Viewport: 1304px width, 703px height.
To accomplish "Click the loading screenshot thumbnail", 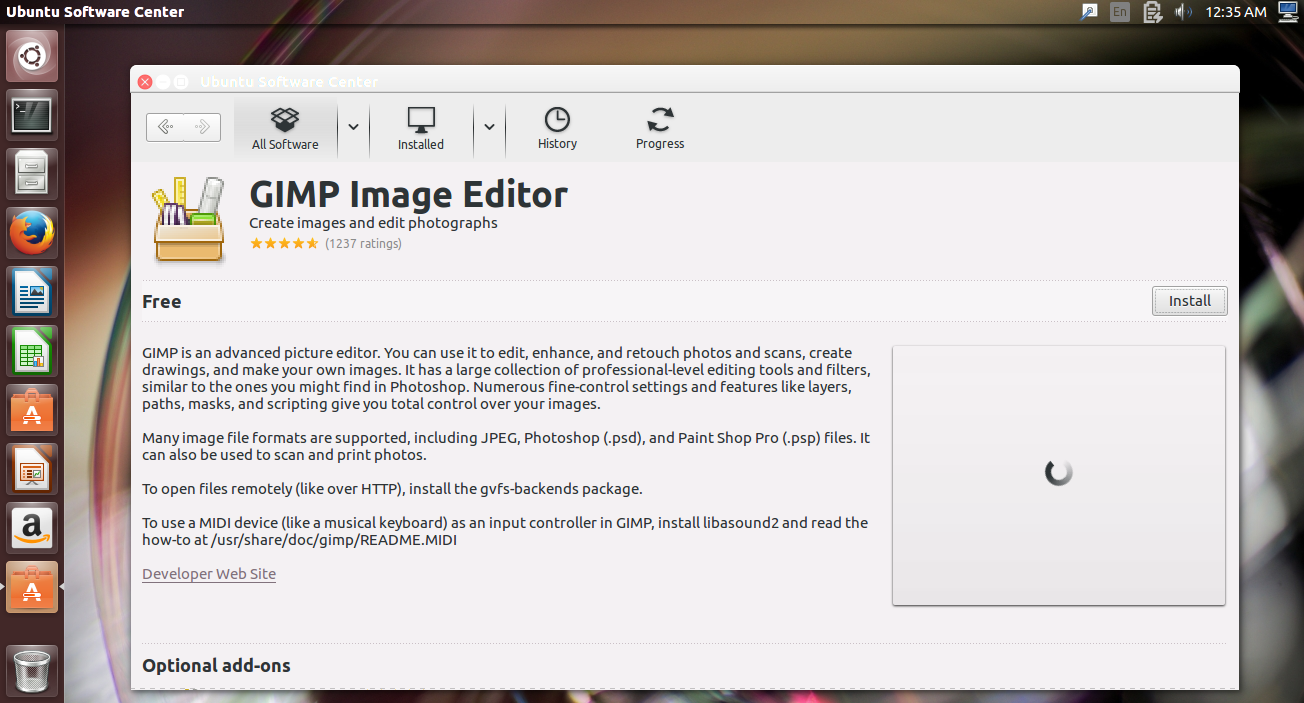I will 1059,475.
